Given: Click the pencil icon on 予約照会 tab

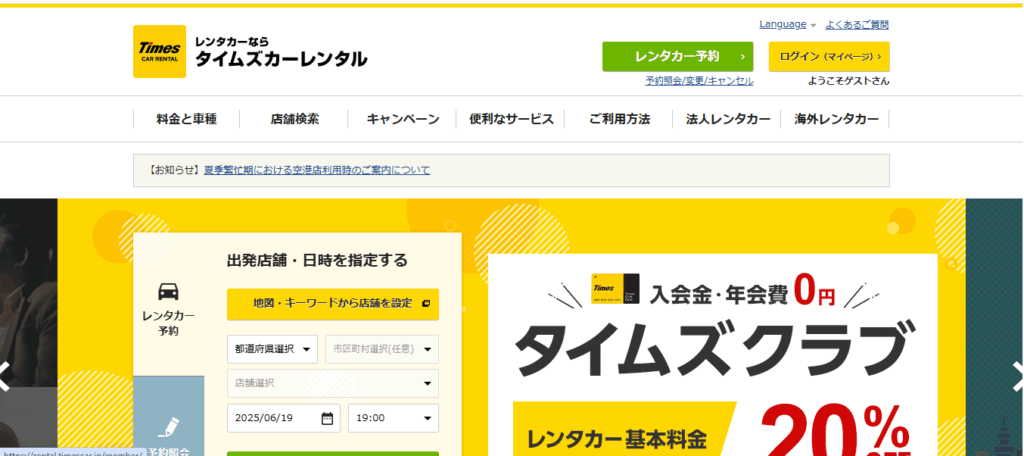Looking at the screenshot, I should (x=168, y=428).
